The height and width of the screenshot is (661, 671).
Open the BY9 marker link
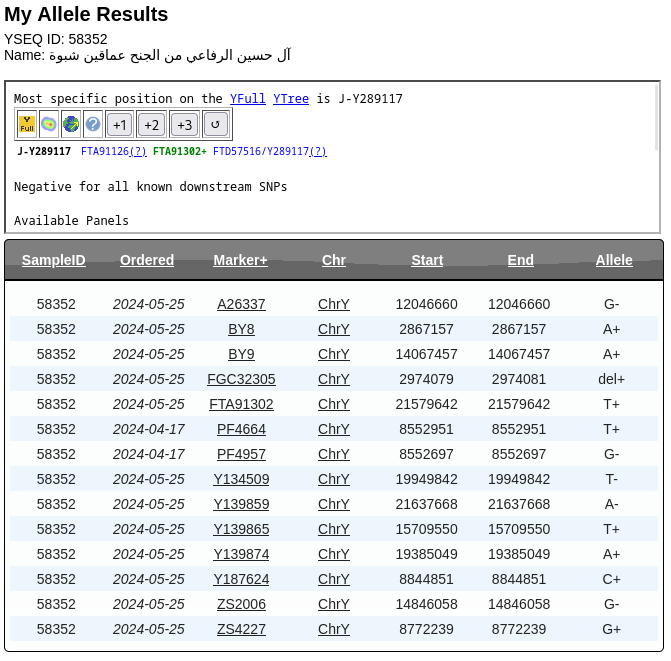click(241, 354)
